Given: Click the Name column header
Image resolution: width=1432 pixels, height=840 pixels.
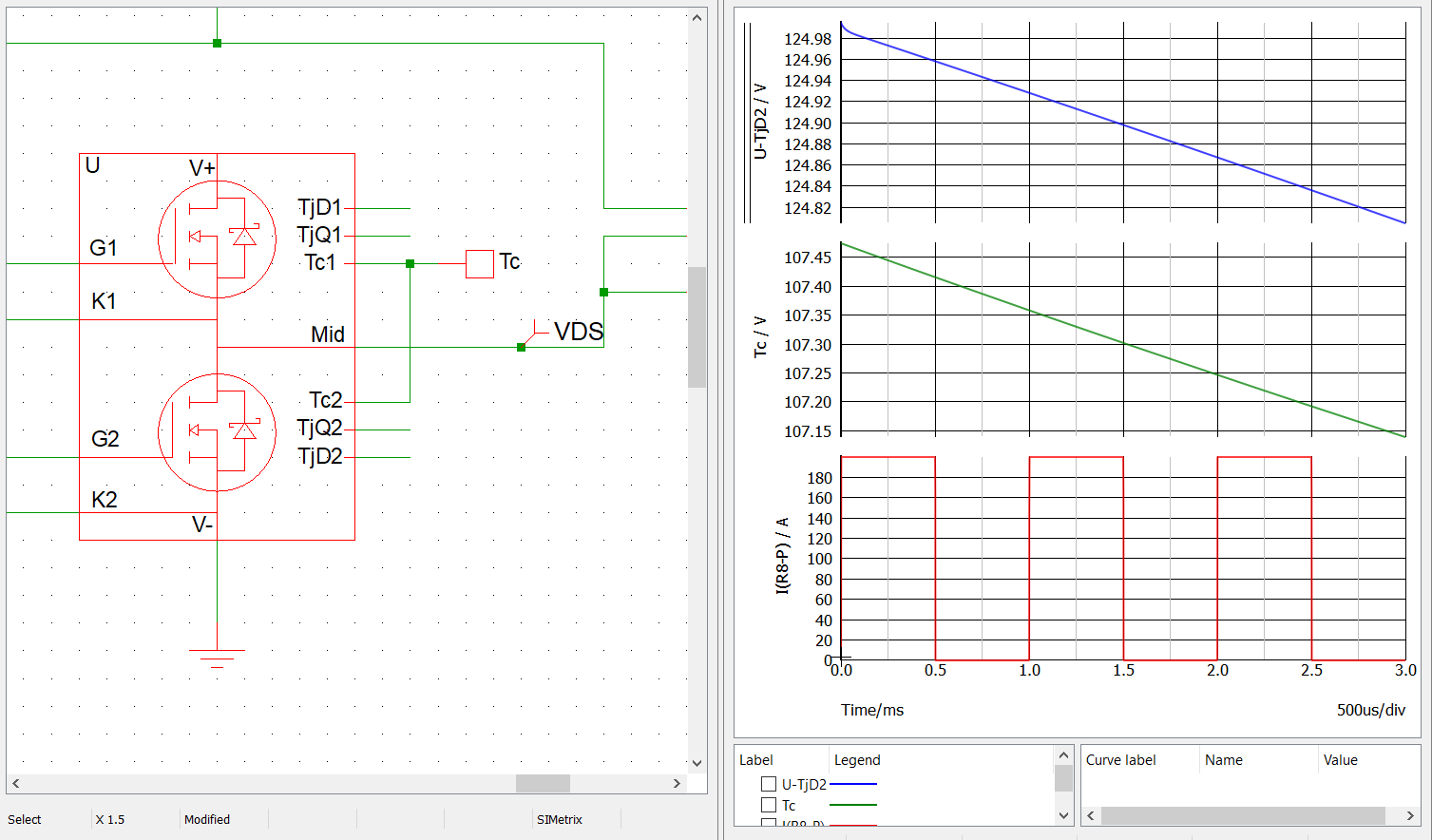Looking at the screenshot, I should point(1224,760).
